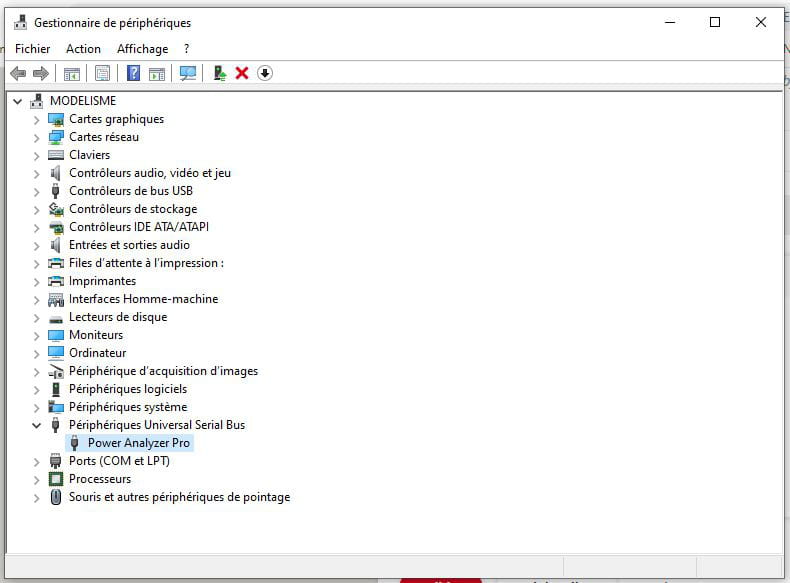The width and height of the screenshot is (790, 583).
Task: Select the Contrôleurs de bus USB label
Action: tap(131, 190)
